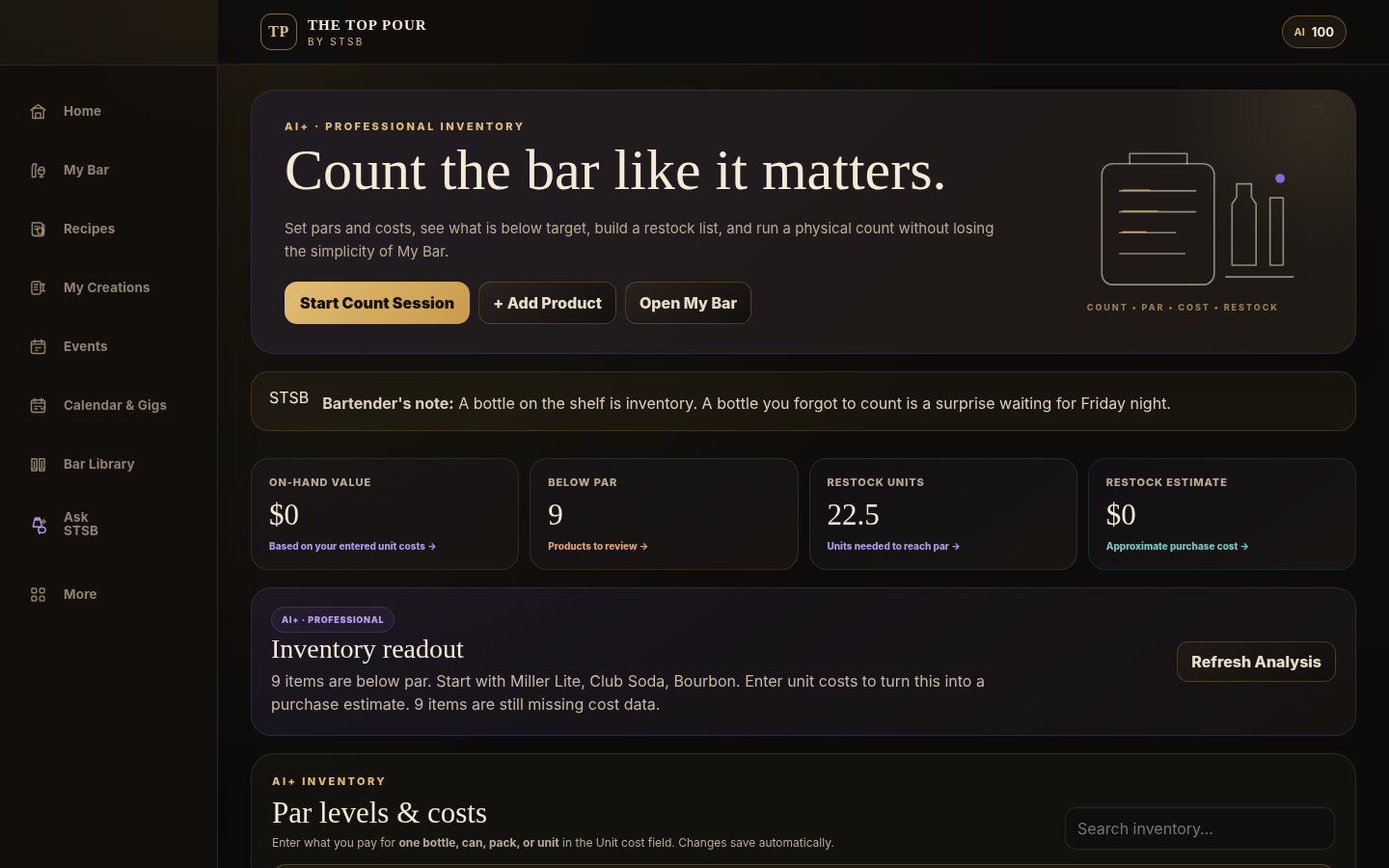This screenshot has width=1389, height=868.
Task: Click the Events calendar icon
Action: (x=38, y=347)
